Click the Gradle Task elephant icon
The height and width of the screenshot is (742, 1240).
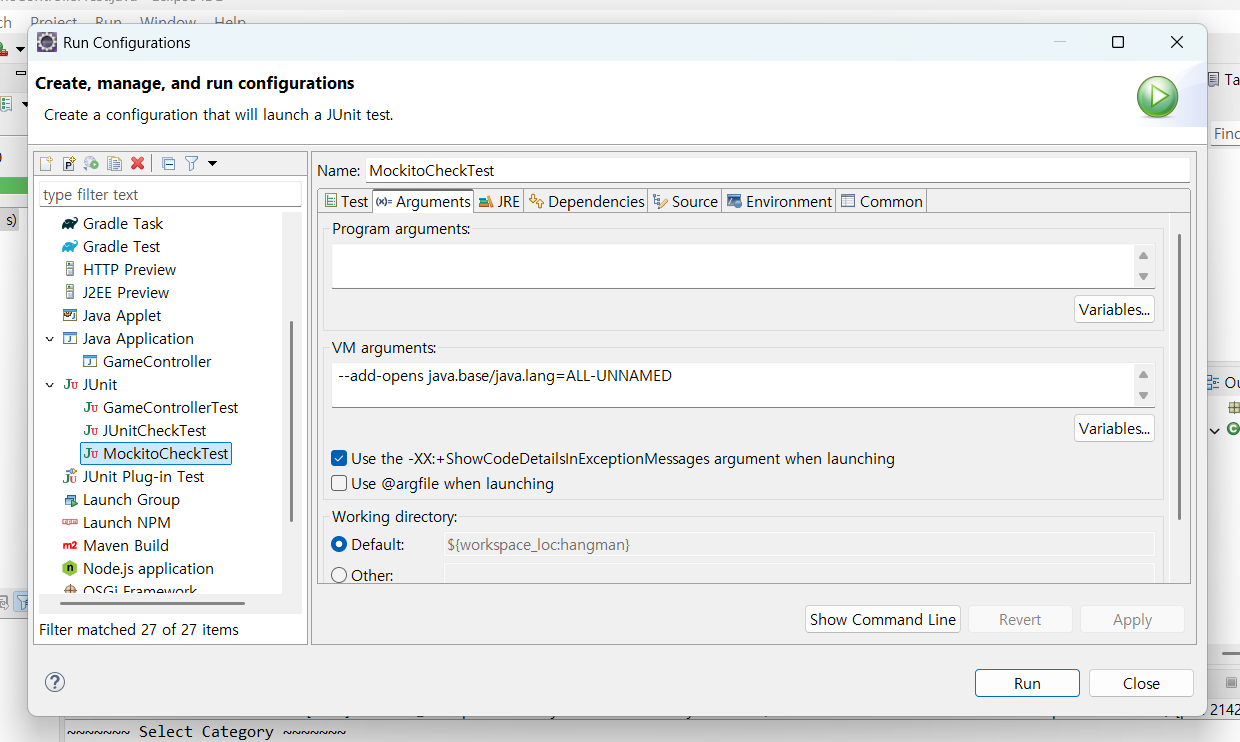pos(69,223)
